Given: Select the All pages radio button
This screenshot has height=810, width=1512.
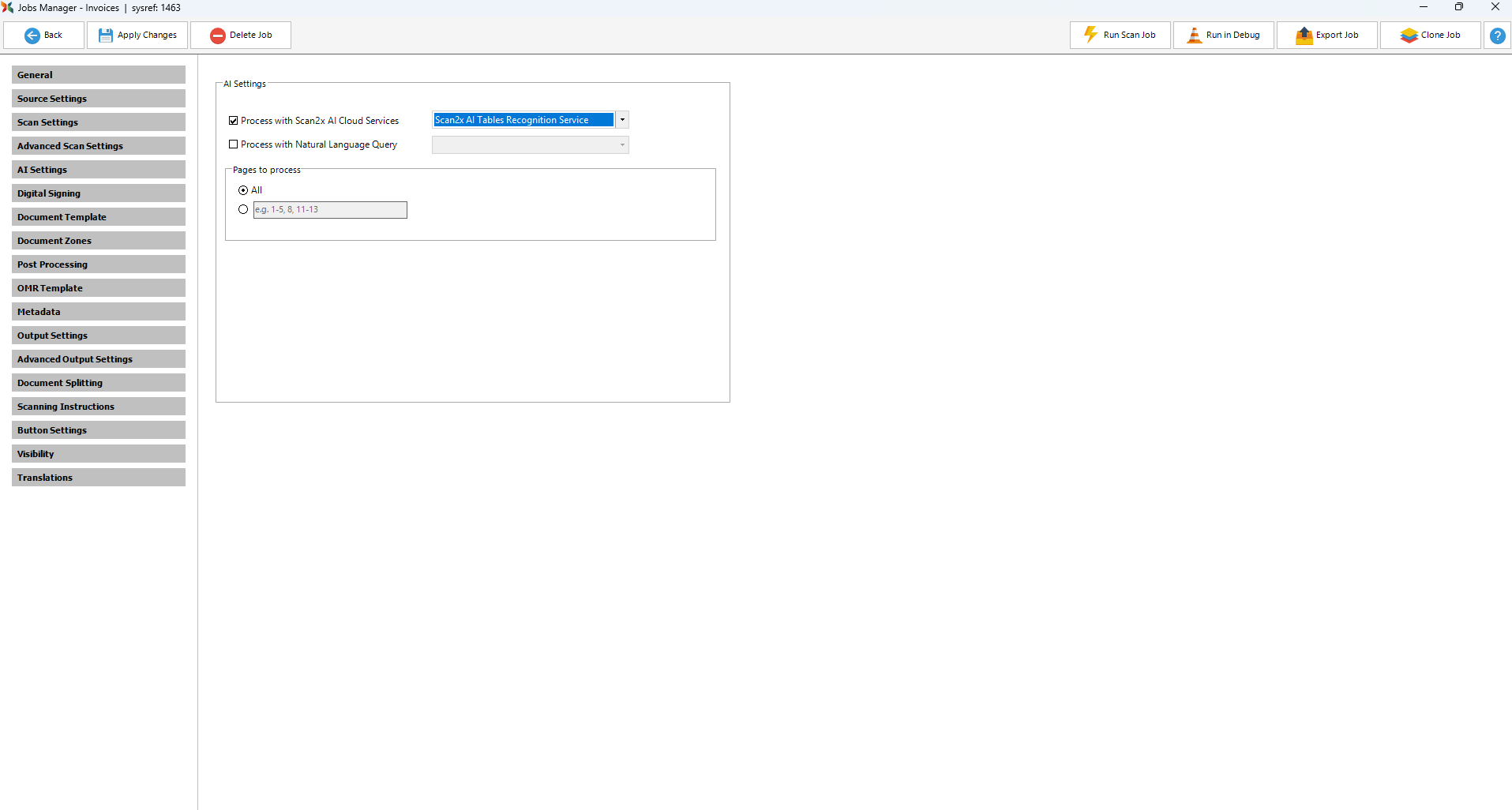Looking at the screenshot, I should tap(243, 190).
